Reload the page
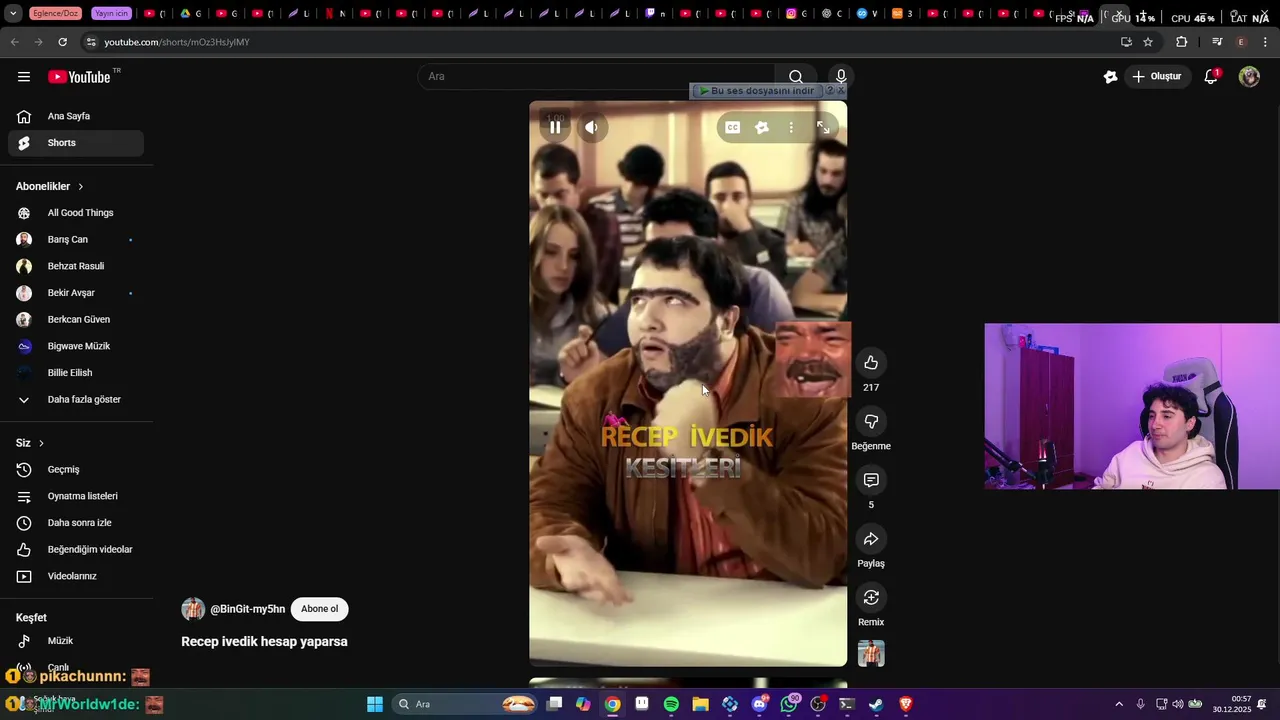1280x720 pixels. pyautogui.click(x=62, y=42)
